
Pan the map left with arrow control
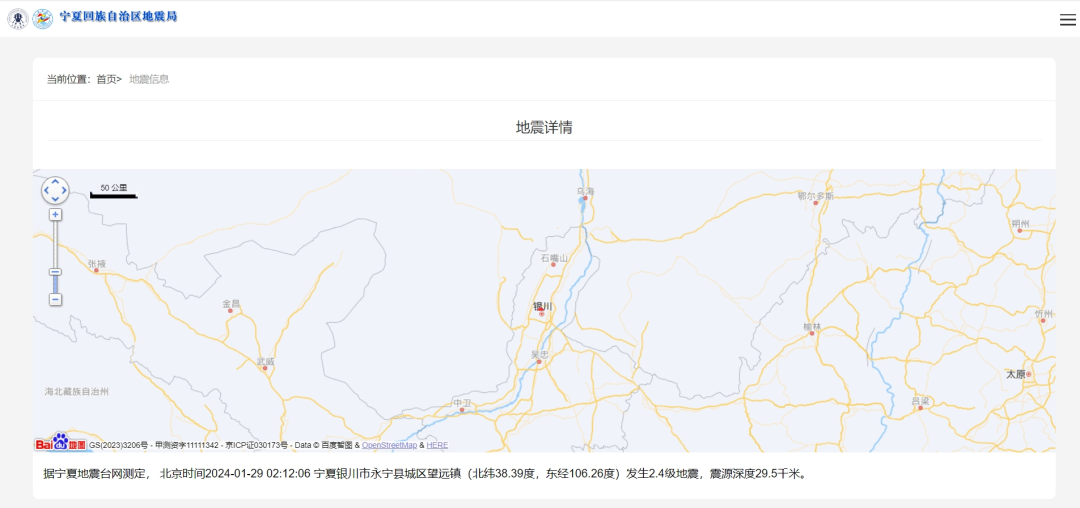pos(46,190)
